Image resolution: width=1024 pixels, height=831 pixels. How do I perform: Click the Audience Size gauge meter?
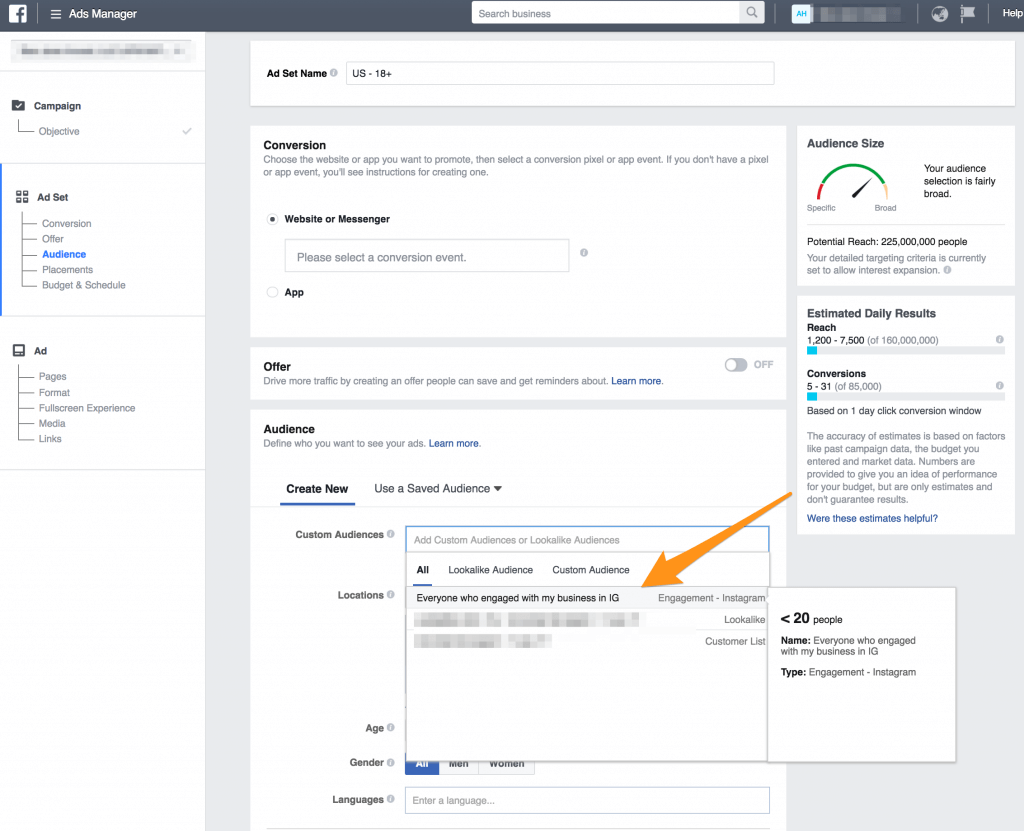(x=853, y=184)
